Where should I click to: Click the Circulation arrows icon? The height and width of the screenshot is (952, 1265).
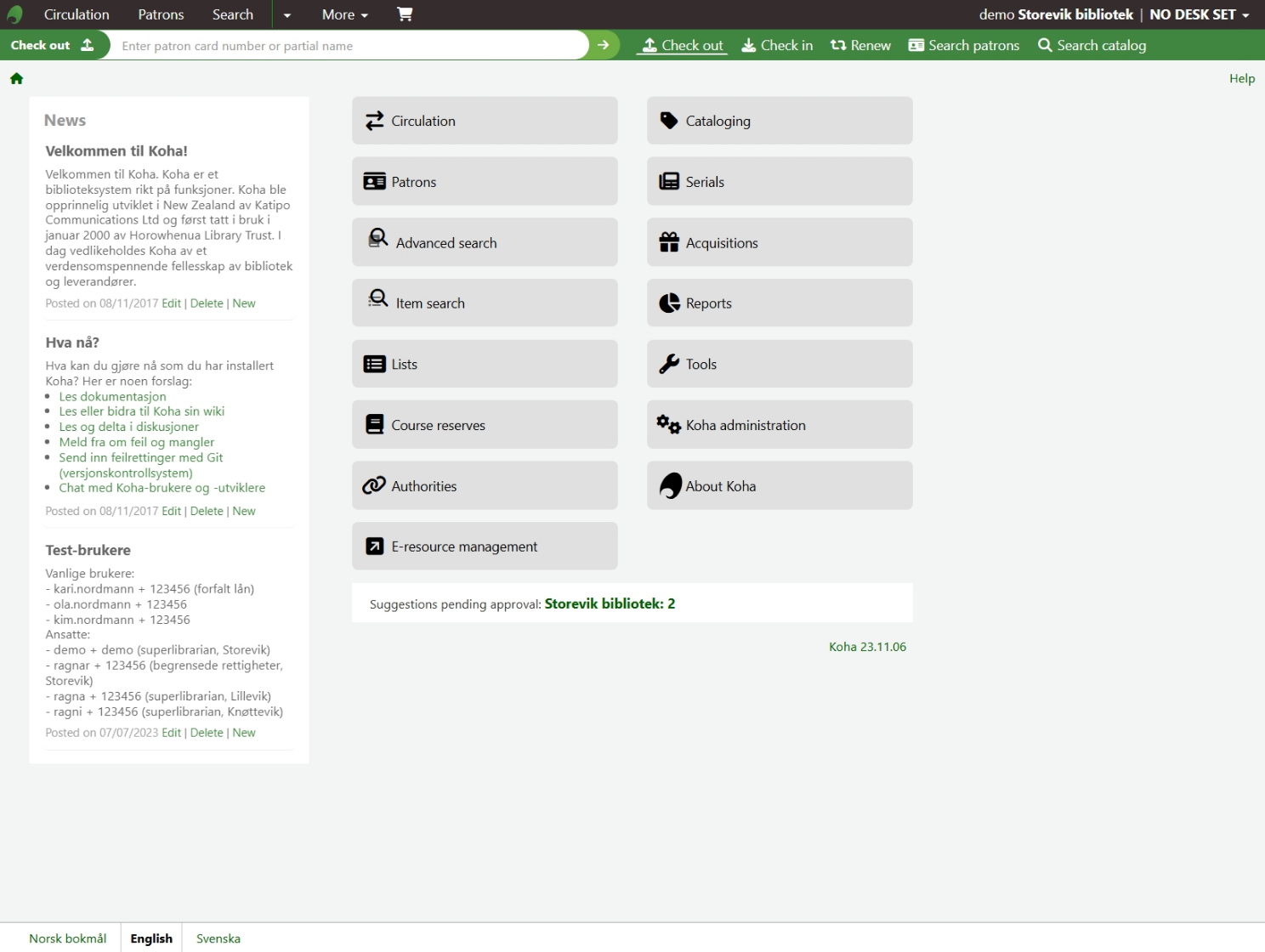(x=375, y=121)
